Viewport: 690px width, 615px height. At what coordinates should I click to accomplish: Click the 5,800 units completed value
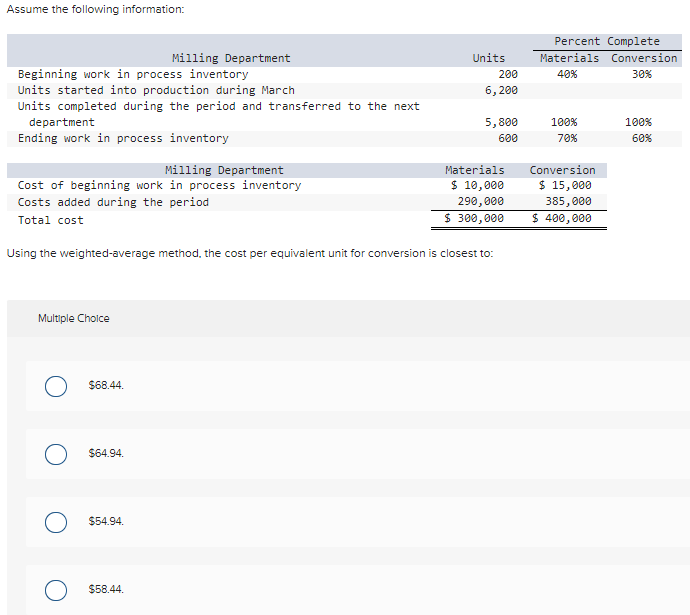(501, 122)
